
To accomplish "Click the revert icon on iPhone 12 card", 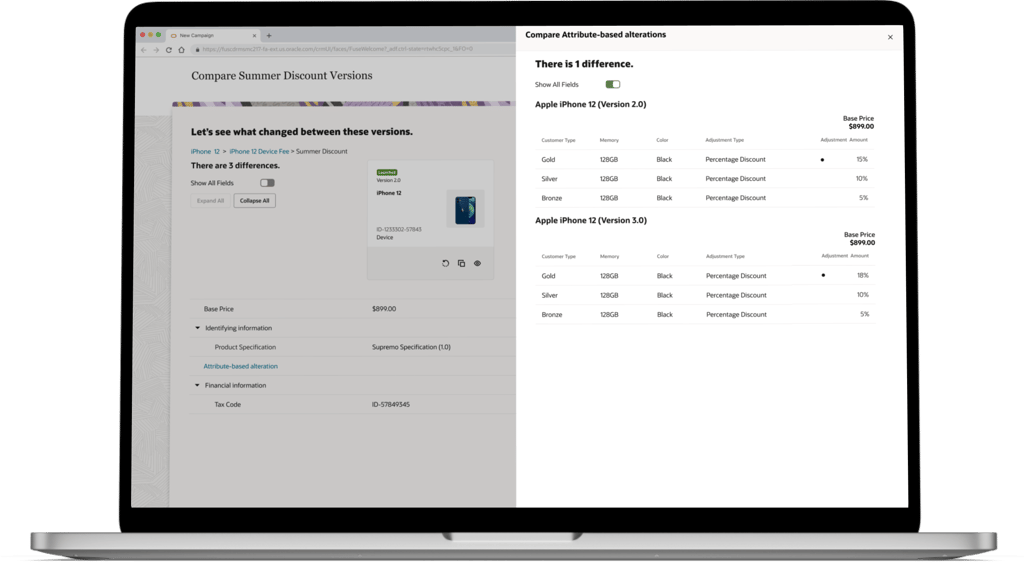I will pyautogui.click(x=445, y=263).
